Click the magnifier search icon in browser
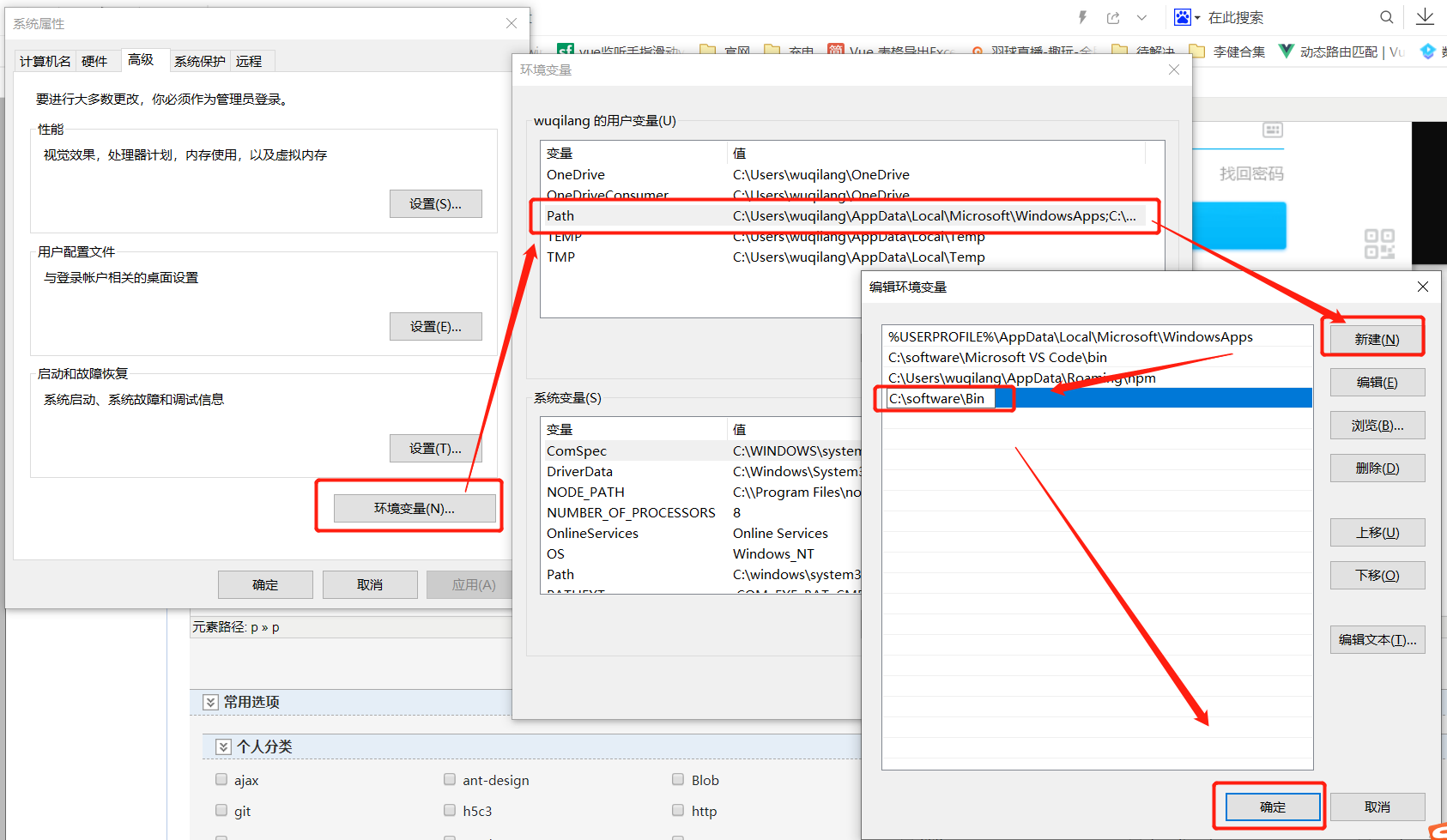Screen dimensions: 1447x840 (x=1386, y=17)
